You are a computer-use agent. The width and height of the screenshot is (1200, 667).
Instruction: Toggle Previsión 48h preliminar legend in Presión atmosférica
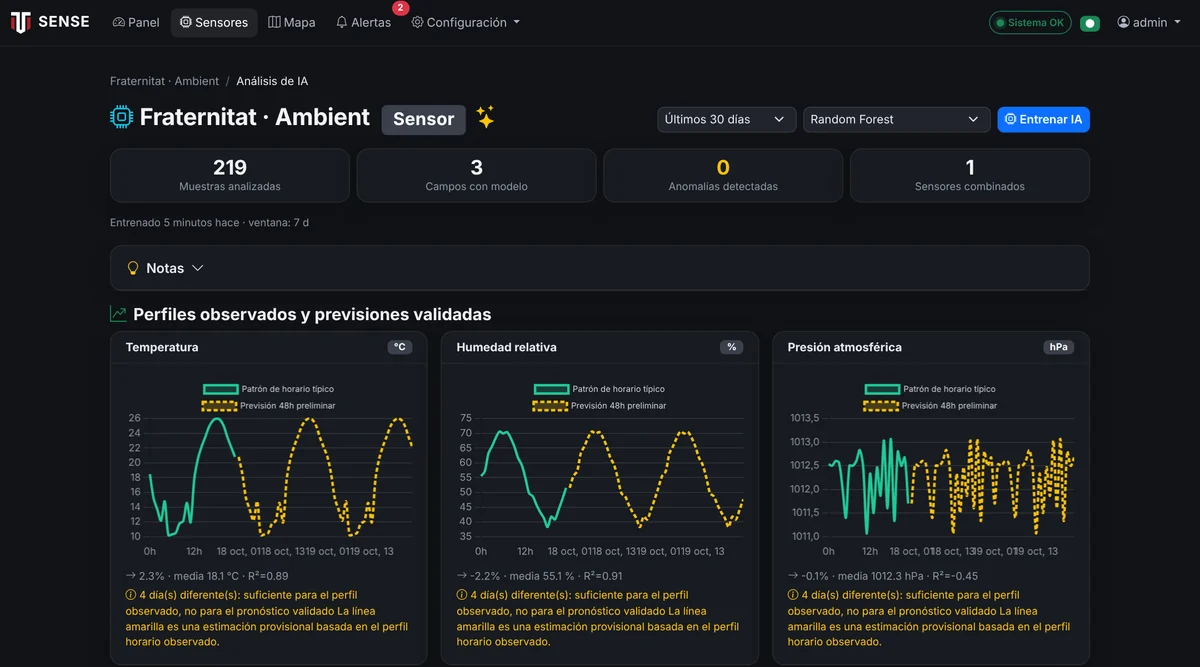pos(930,406)
